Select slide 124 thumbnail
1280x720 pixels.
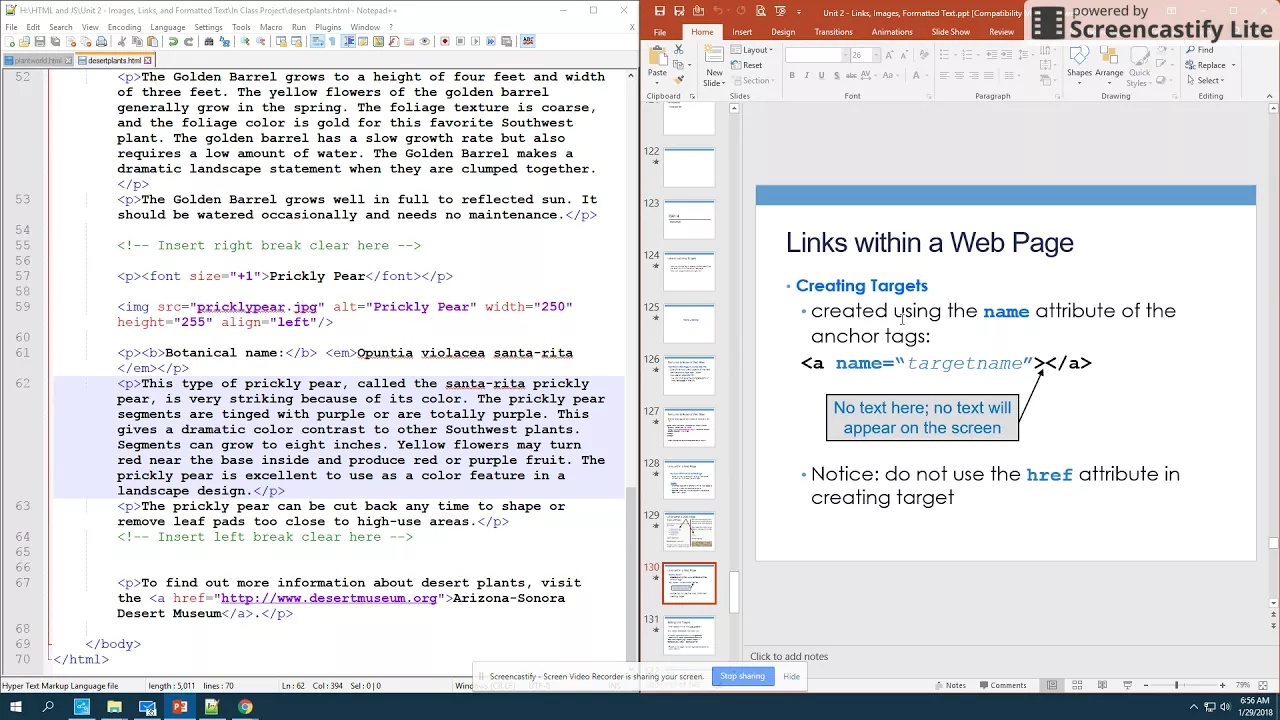click(689, 271)
